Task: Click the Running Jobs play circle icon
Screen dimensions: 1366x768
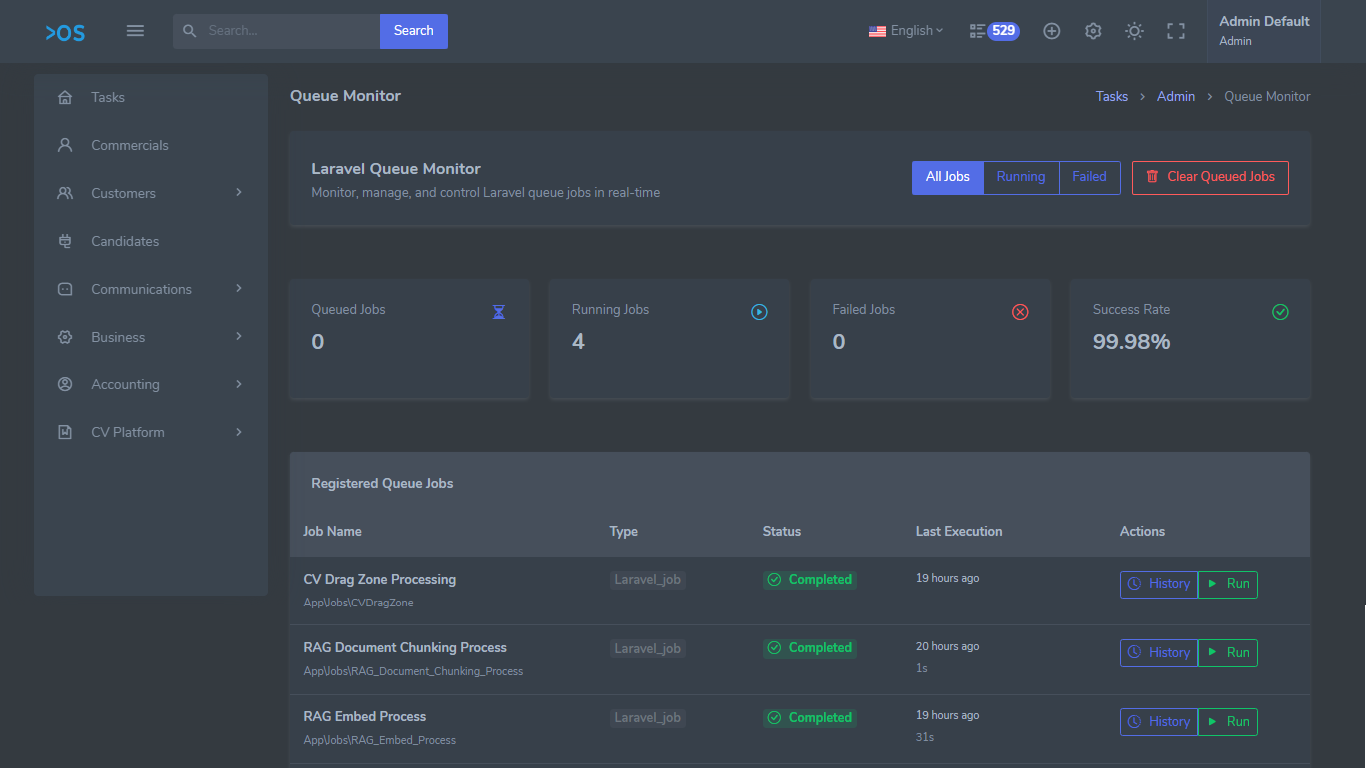Action: pos(759,312)
